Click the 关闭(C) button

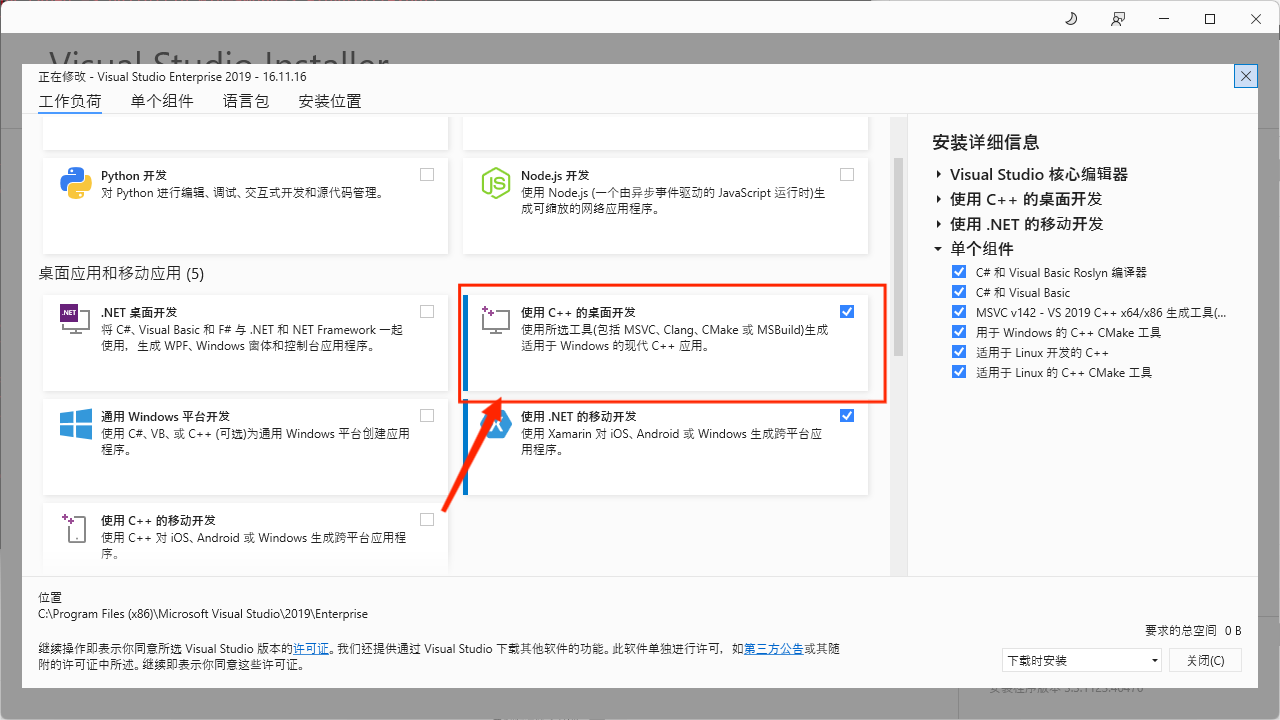(x=1205, y=660)
